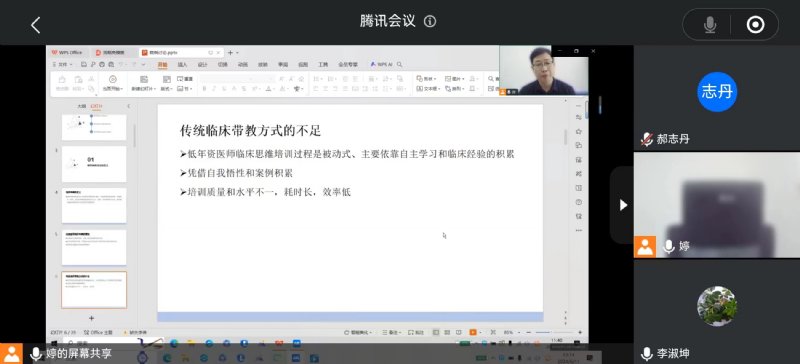Screen dimensions: 800x364
Task: Open the 插入 ribbon tab in WPS
Action: click(182, 65)
